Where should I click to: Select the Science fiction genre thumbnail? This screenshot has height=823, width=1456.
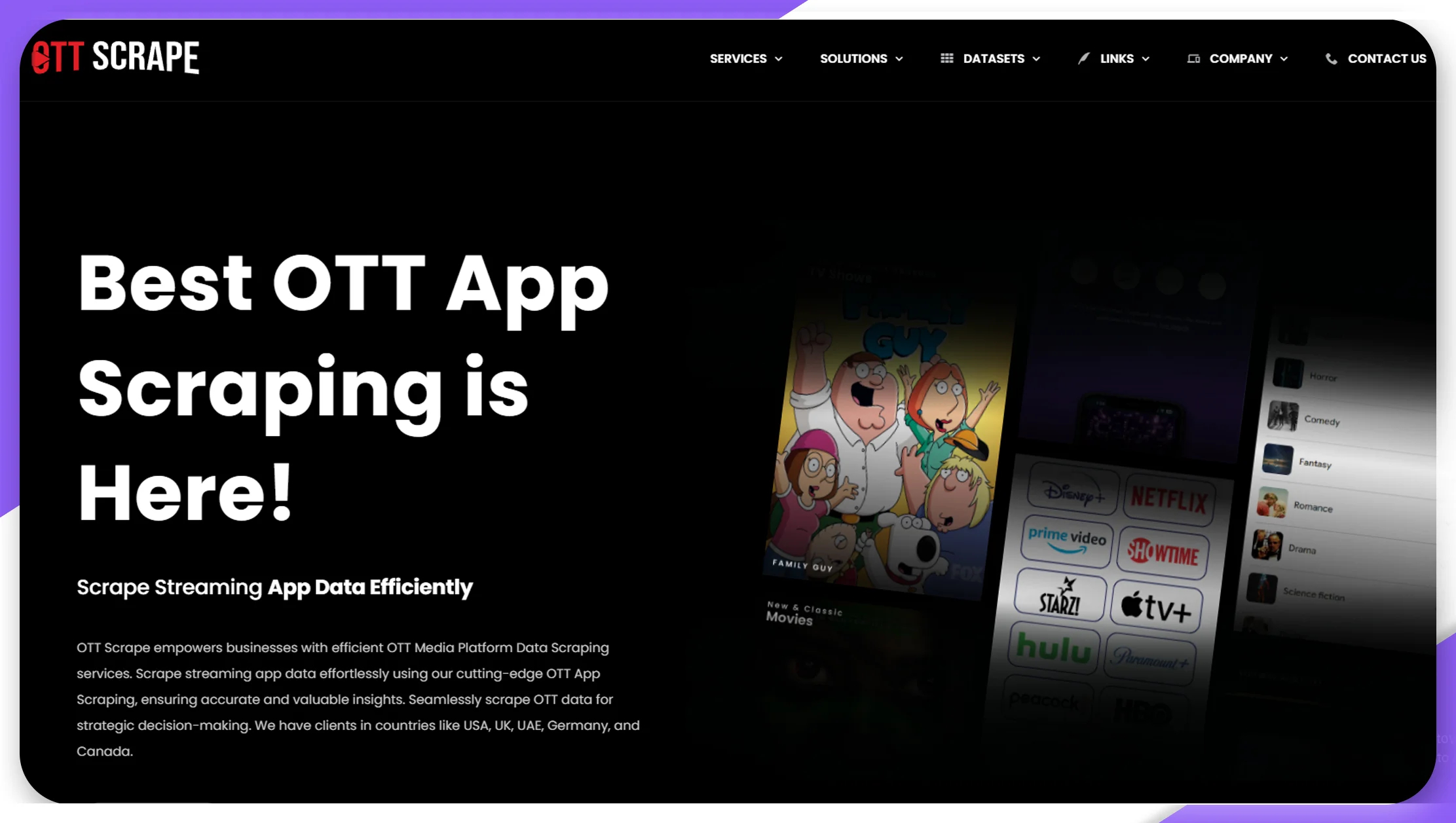[x=1262, y=588]
